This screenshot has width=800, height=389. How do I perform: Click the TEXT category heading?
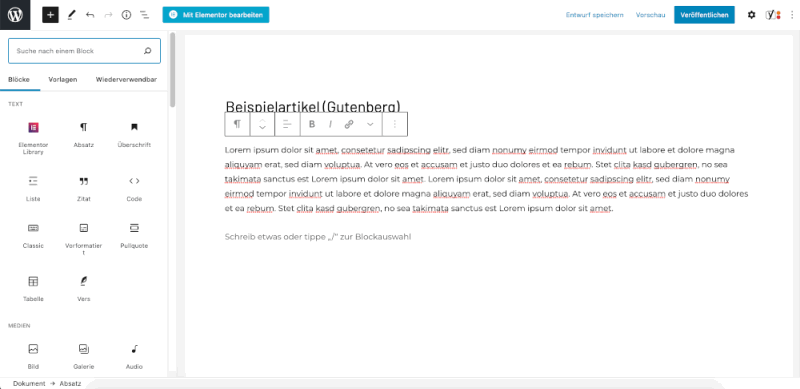[x=15, y=104]
